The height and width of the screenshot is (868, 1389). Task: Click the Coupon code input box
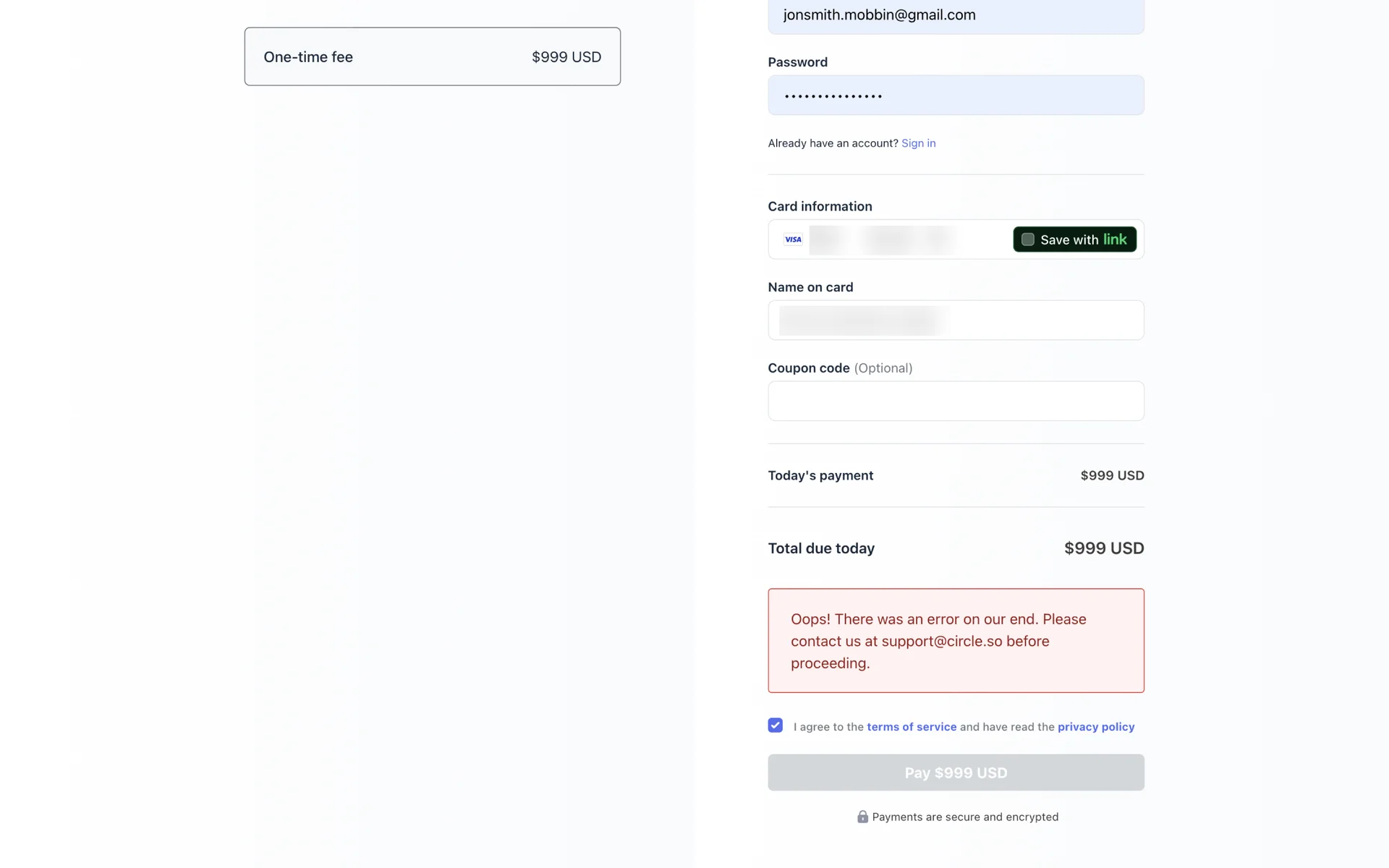tap(955, 401)
